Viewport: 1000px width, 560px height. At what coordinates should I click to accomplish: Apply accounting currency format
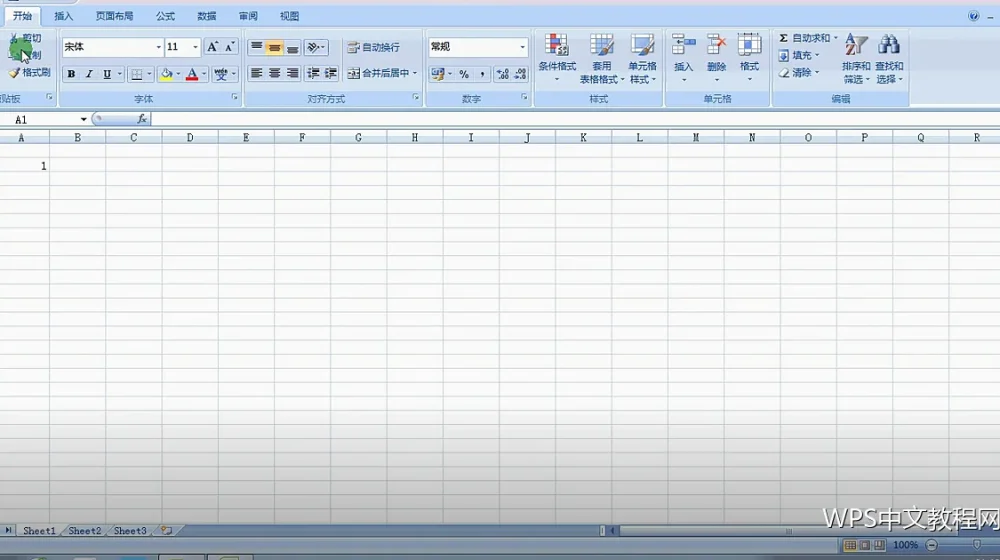click(x=437, y=74)
